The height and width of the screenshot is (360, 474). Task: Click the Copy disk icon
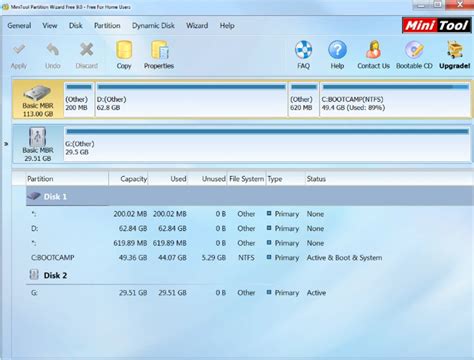[x=124, y=50]
